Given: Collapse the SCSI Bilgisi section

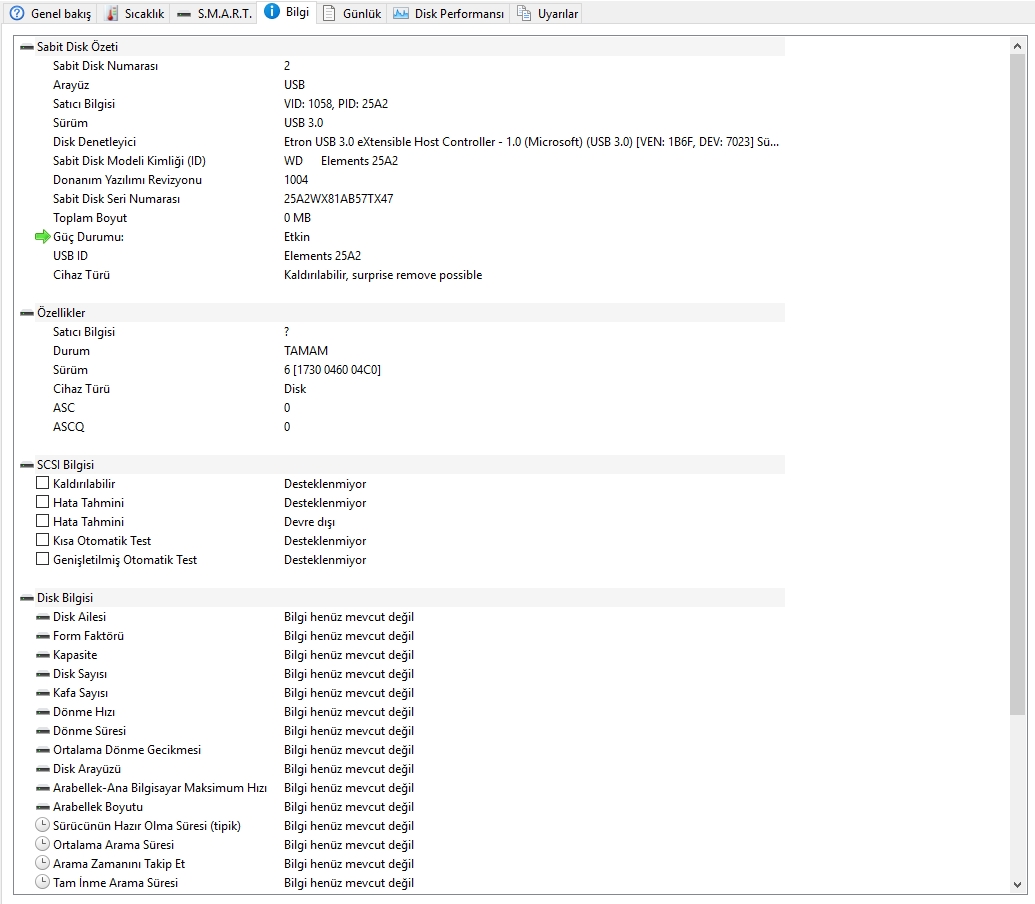Looking at the screenshot, I should [25, 464].
